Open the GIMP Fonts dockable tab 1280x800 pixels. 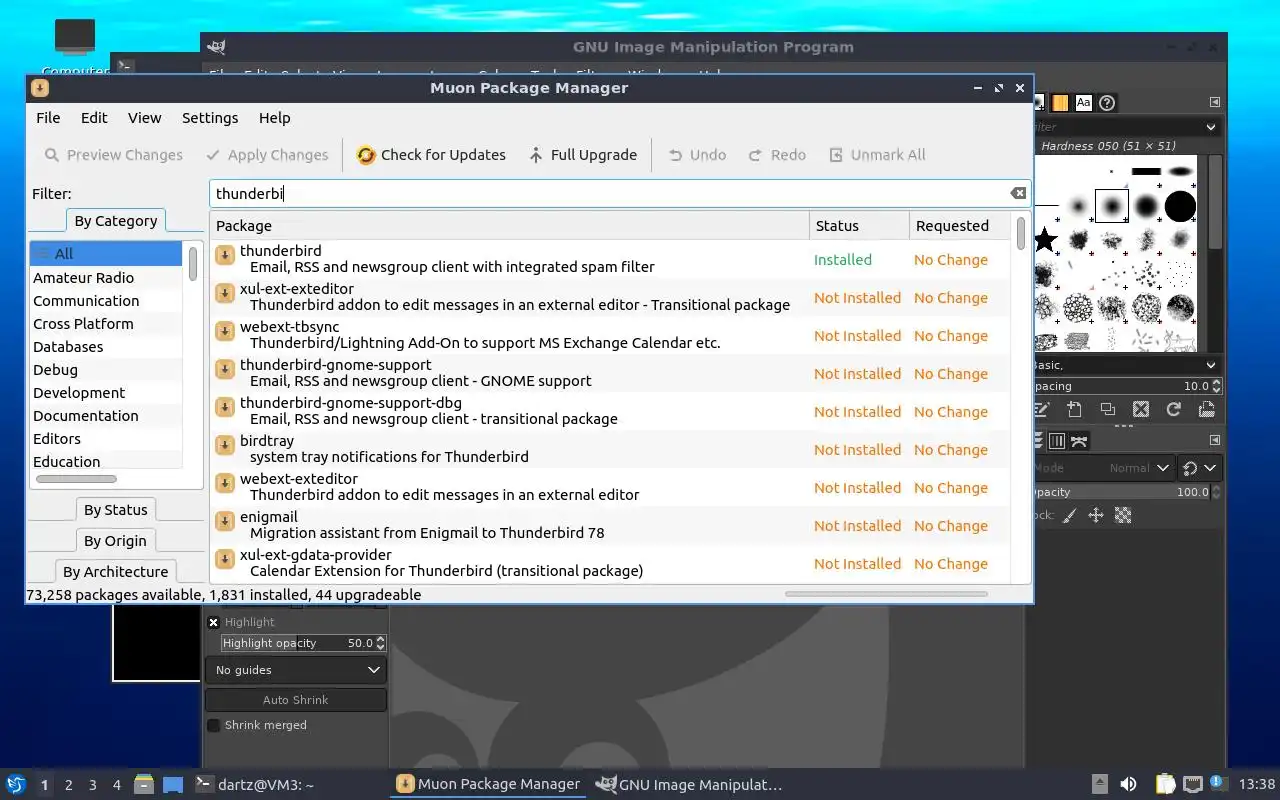pos(1083,103)
